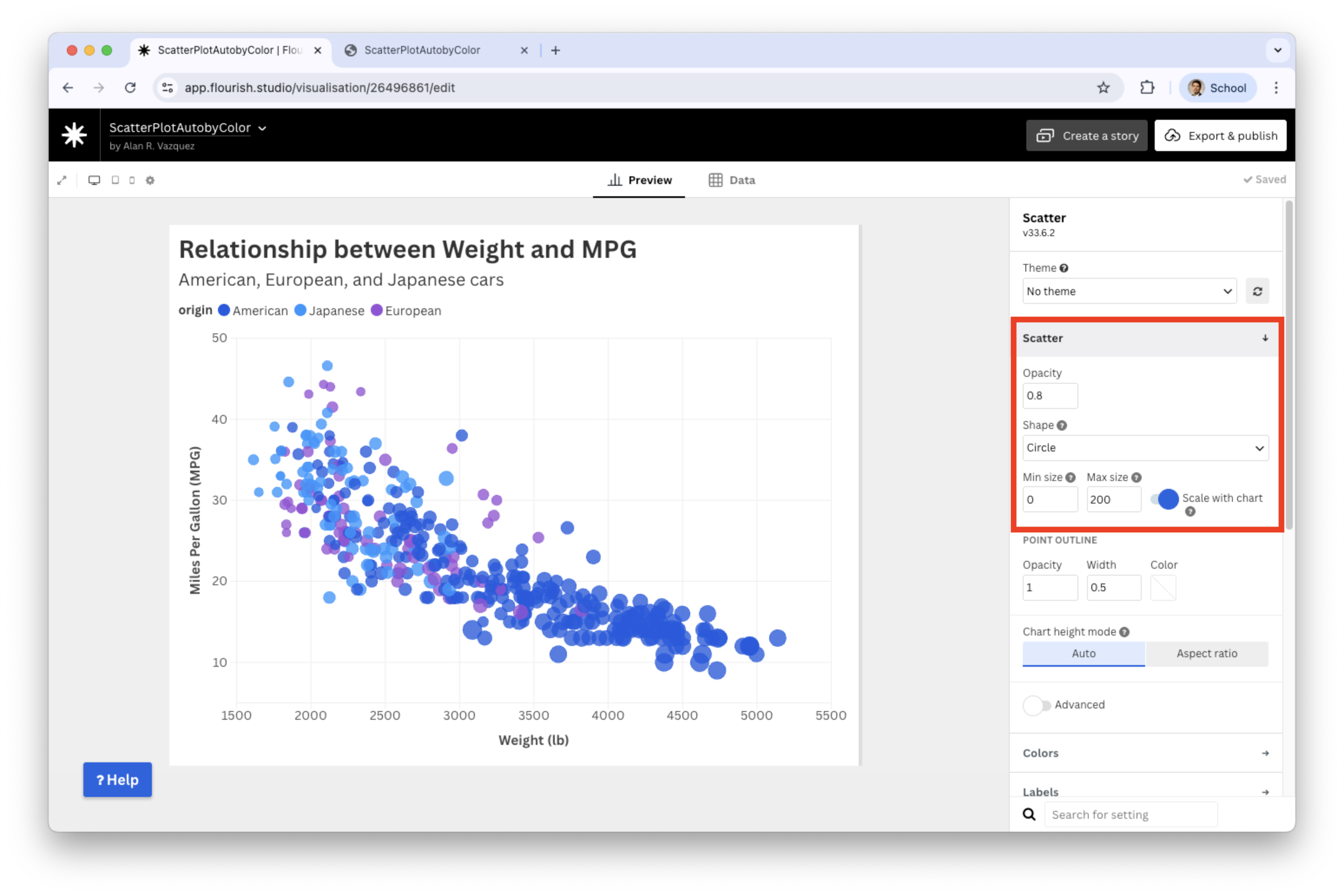Click the Export & publish button

[1220, 136]
